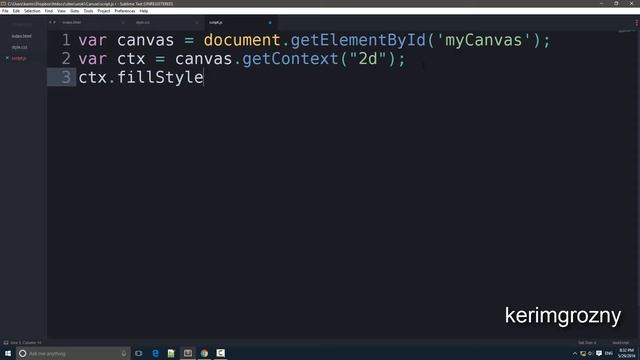Click the minimap in editor corner
The width and height of the screenshot is (640, 360).
(x=626, y=31)
